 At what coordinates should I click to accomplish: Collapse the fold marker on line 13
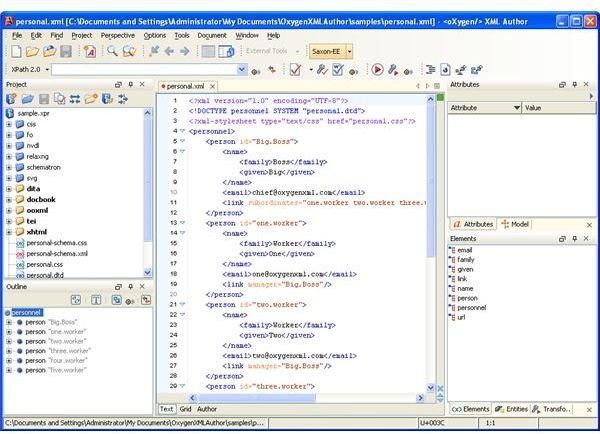pyautogui.click(x=182, y=223)
